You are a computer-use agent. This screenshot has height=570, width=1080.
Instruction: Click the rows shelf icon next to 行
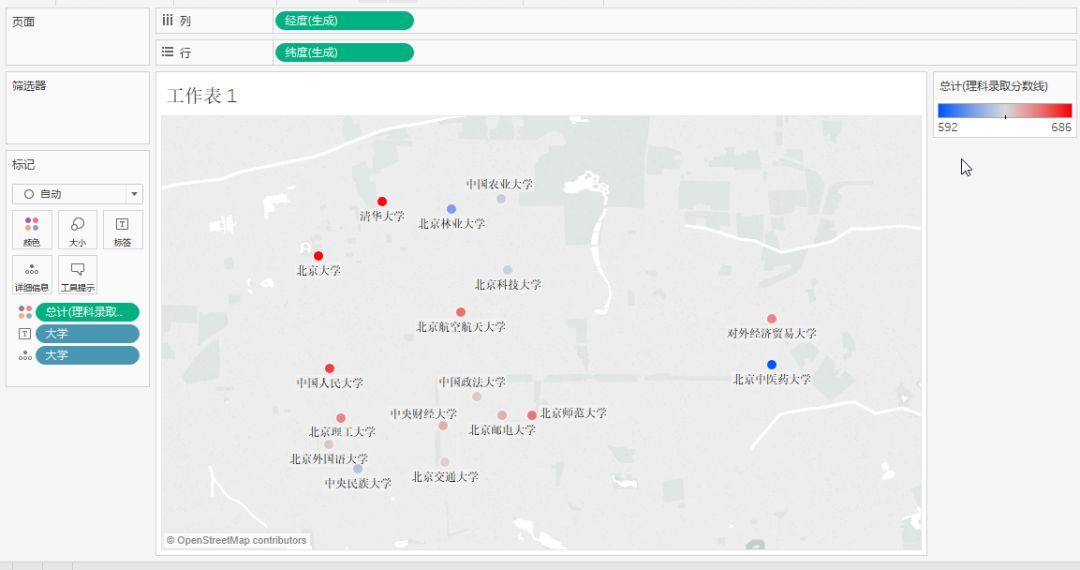tap(167, 52)
